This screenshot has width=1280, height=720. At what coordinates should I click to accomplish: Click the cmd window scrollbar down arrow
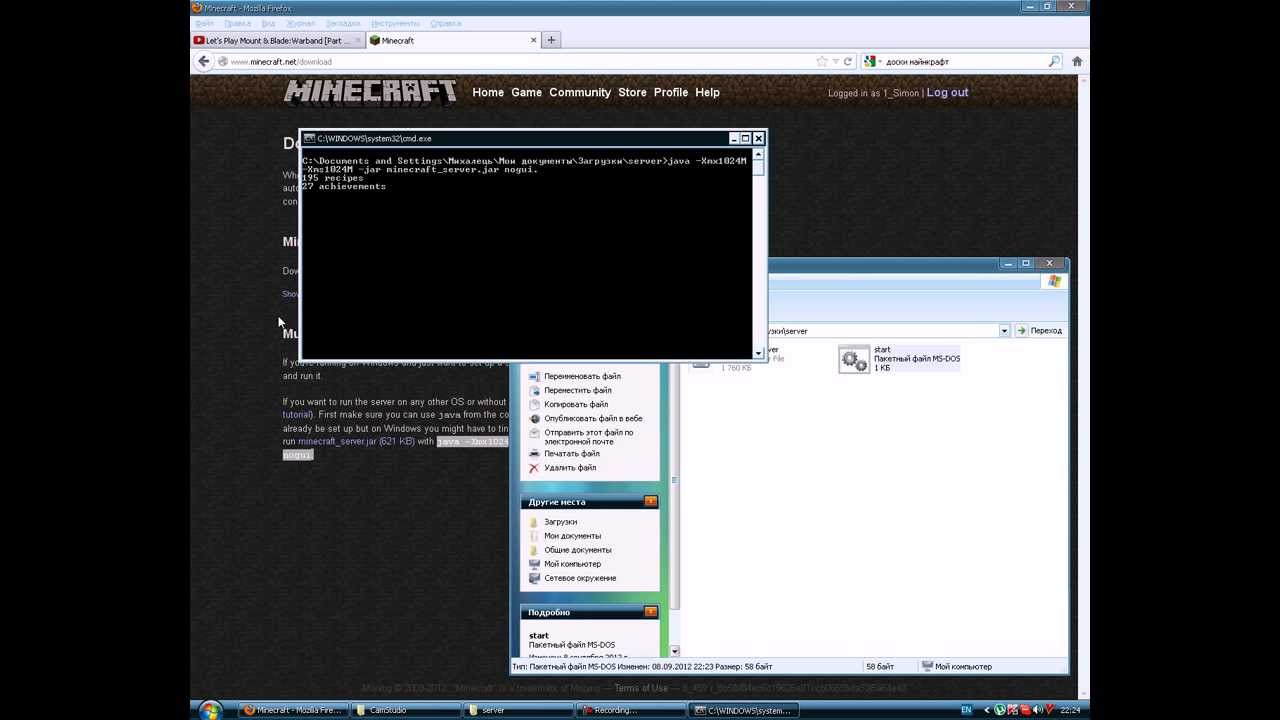coord(758,353)
